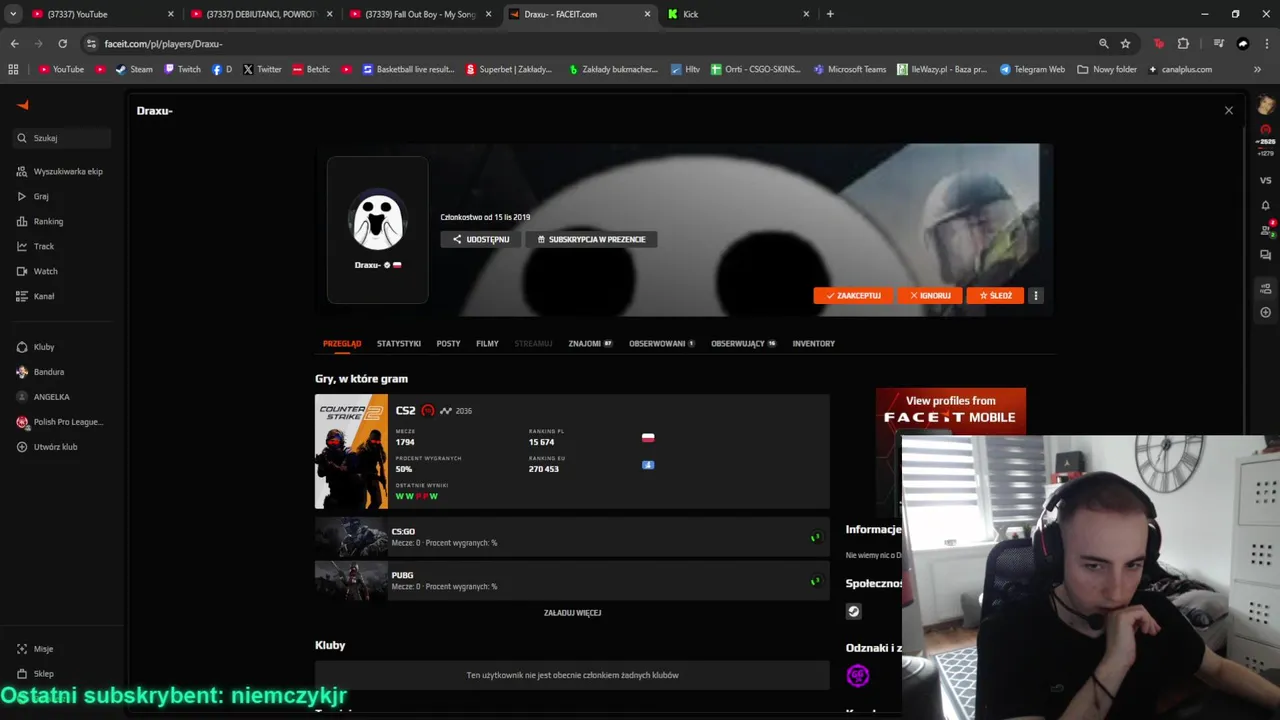Show more bookmarks with chevron
The width and height of the screenshot is (1280, 720).
[x=1257, y=70]
